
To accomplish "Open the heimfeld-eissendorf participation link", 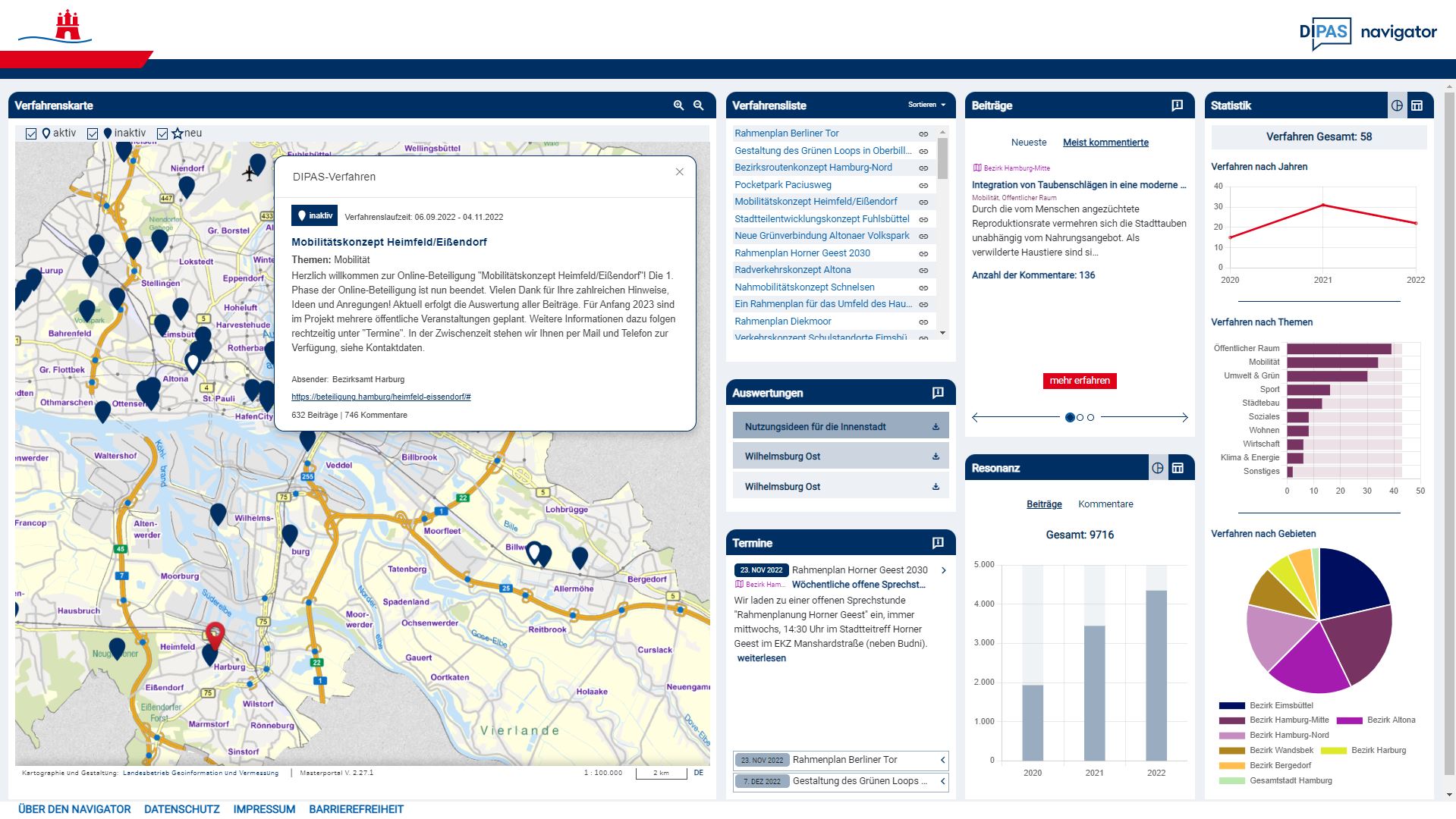I will click(381, 397).
